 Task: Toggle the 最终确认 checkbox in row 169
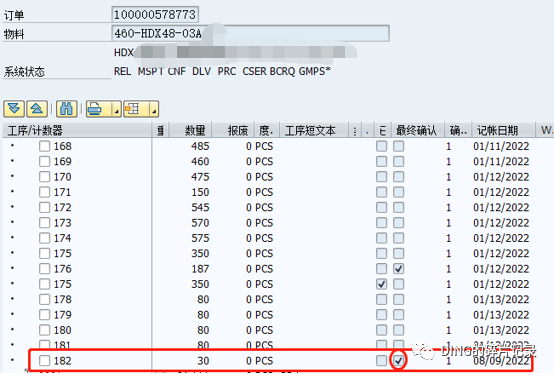(x=399, y=161)
